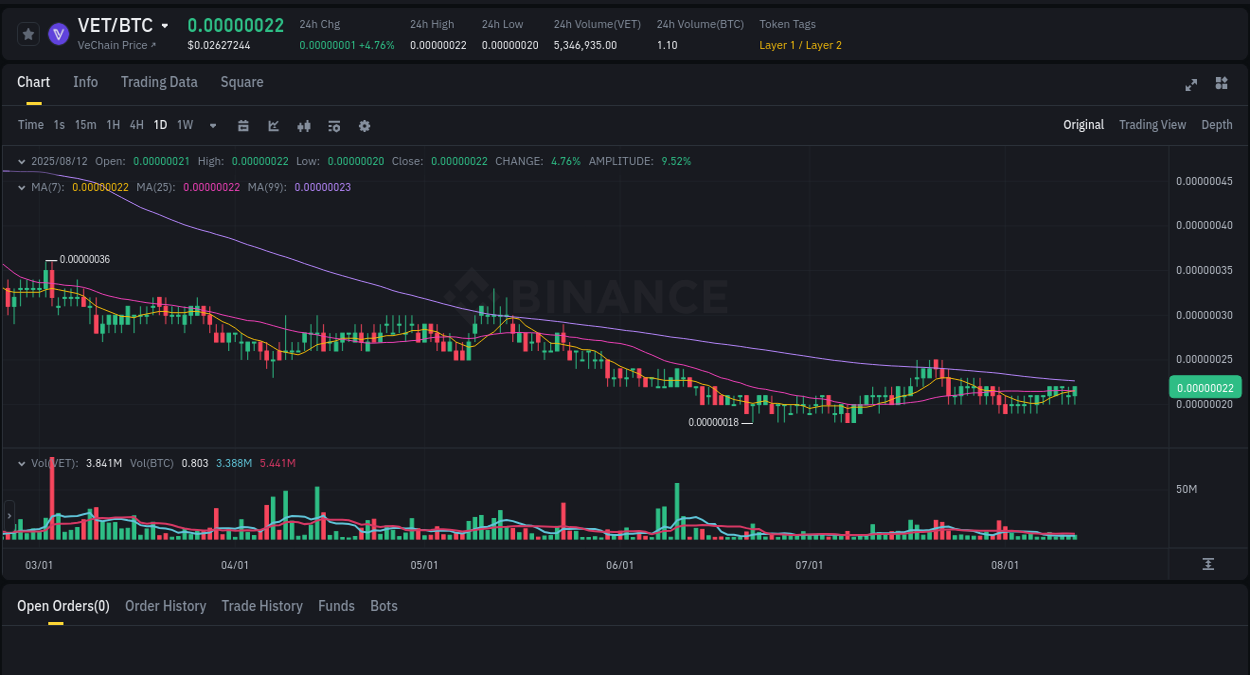Open the Order History tab
Screen dimensions: 1250x675
[x=165, y=606]
